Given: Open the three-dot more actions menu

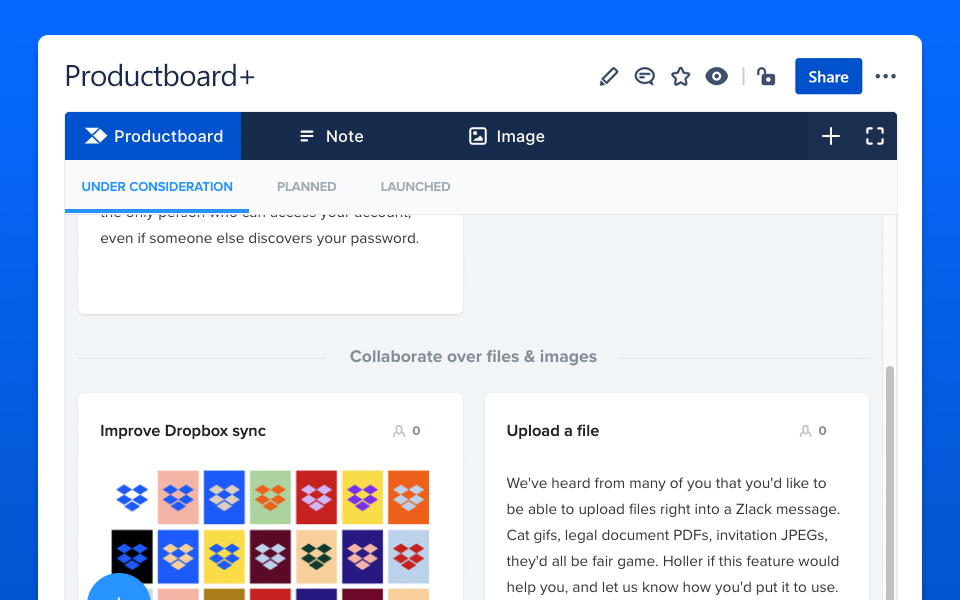Looking at the screenshot, I should tap(885, 77).
